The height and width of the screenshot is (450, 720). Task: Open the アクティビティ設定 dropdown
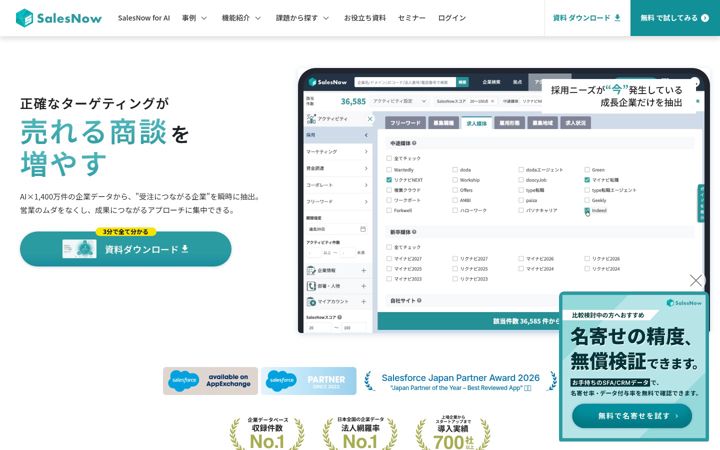[399, 101]
